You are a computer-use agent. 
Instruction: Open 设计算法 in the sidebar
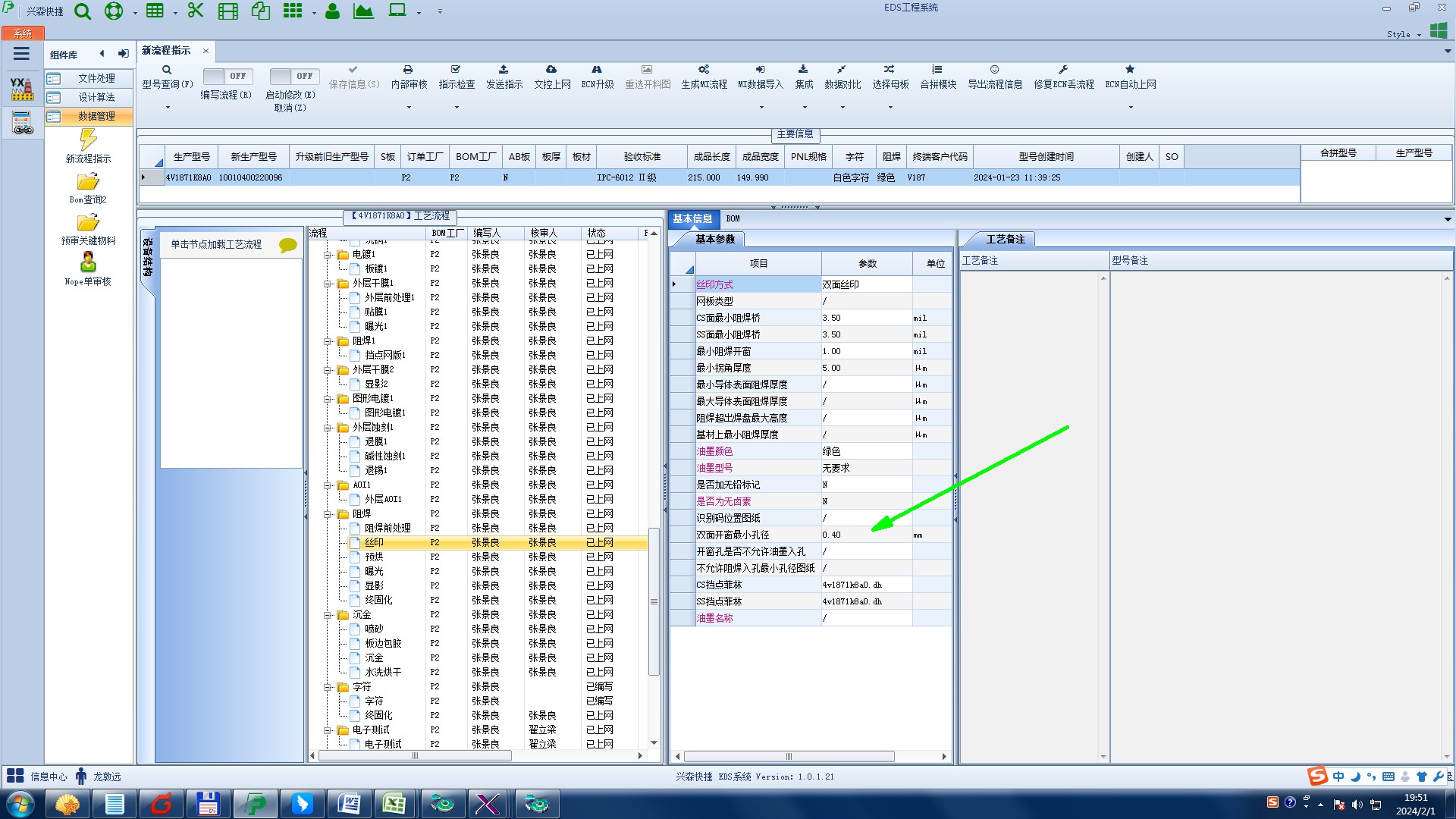pyautogui.click(x=96, y=97)
